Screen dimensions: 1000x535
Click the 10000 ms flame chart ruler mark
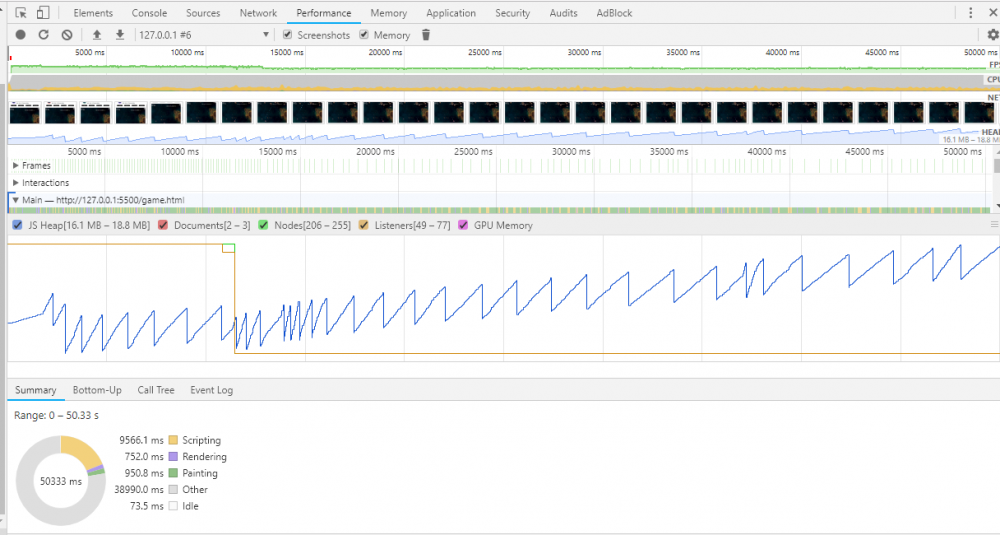click(x=180, y=152)
